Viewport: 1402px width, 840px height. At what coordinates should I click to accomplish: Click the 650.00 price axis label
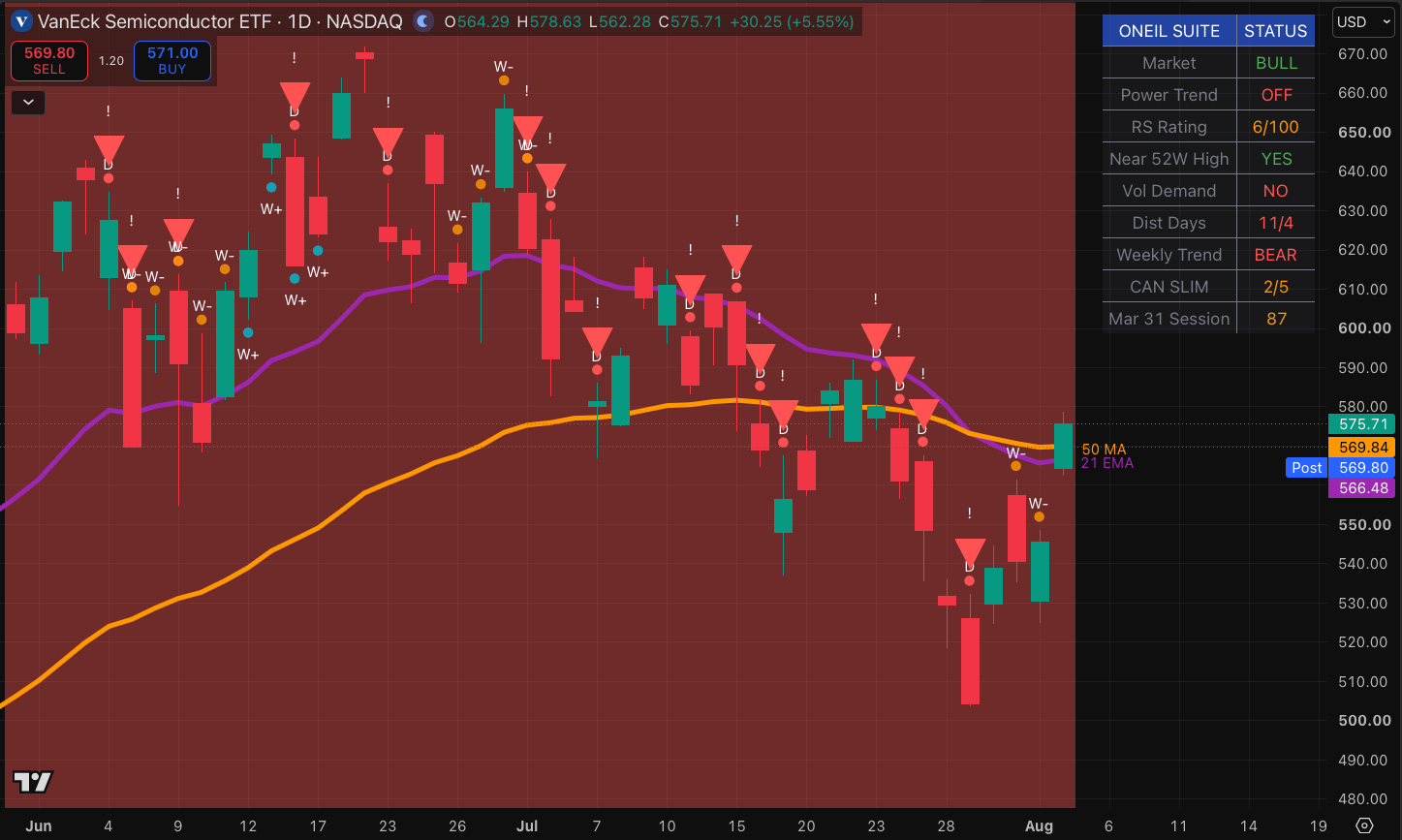(1364, 132)
